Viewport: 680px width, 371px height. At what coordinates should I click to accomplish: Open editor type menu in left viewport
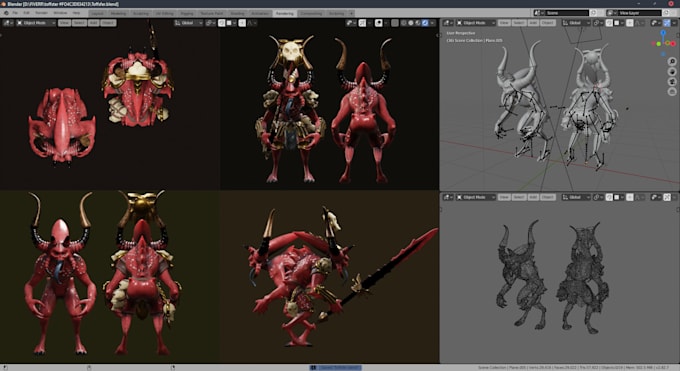coord(8,23)
